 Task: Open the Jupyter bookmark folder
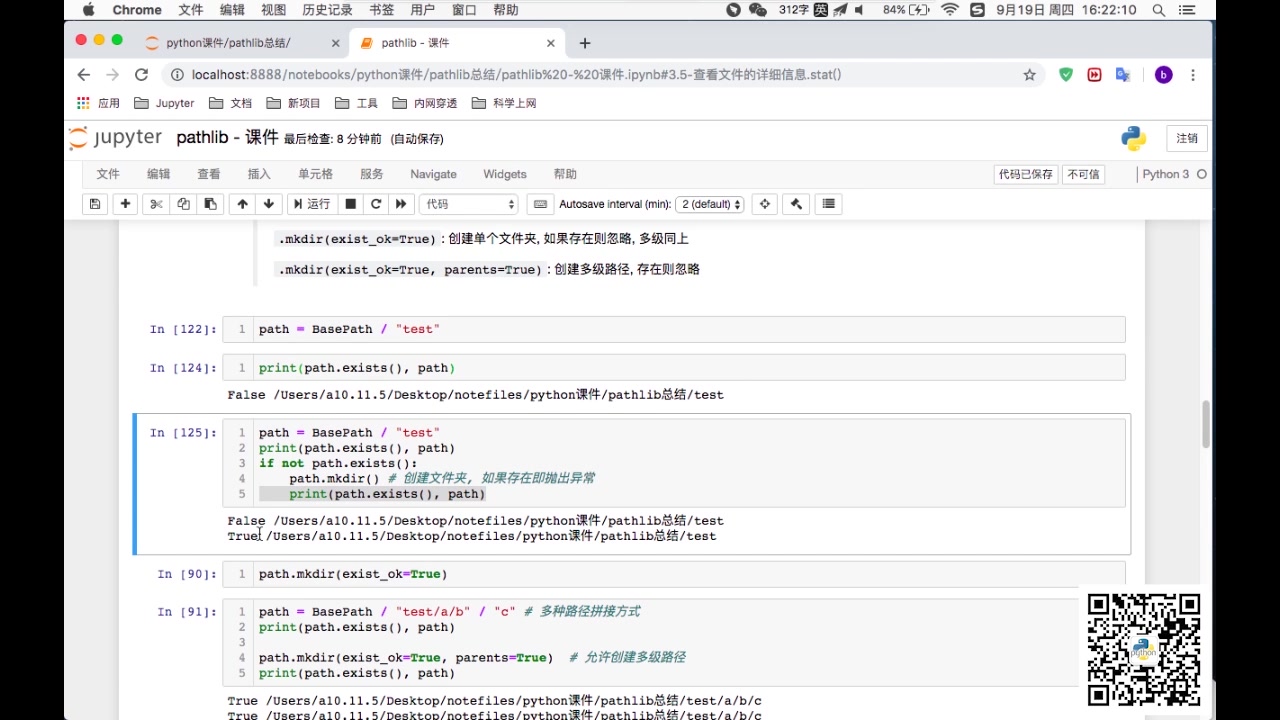click(x=164, y=103)
